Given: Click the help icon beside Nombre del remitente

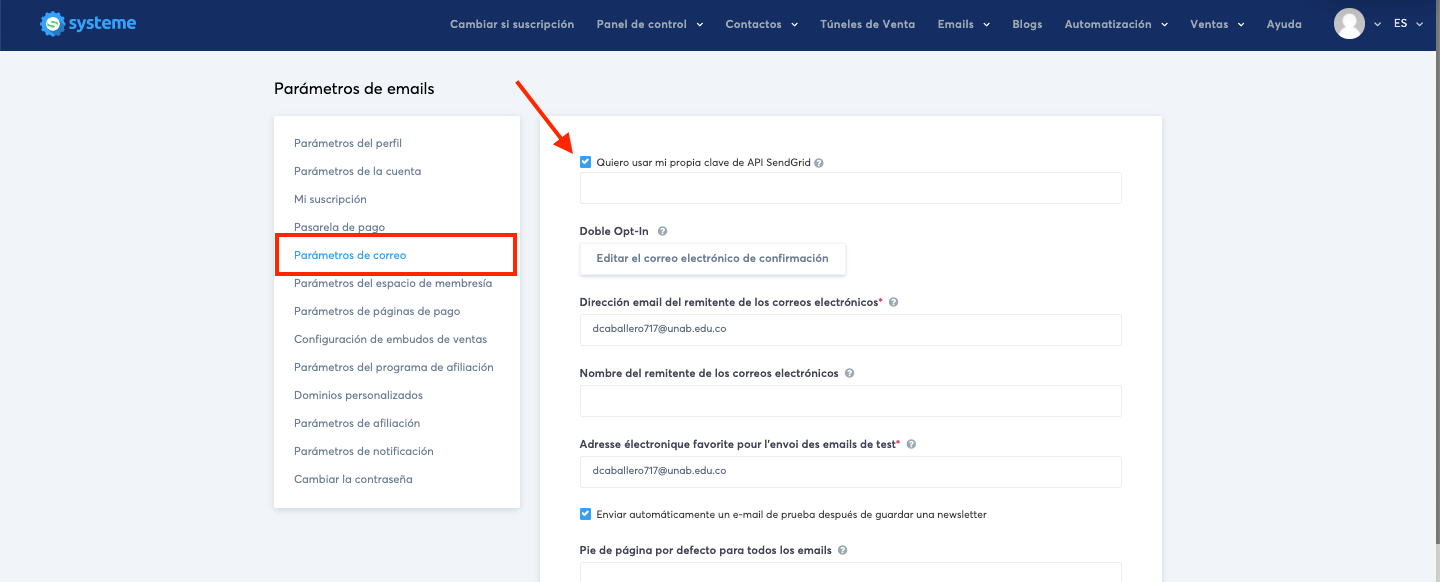Looking at the screenshot, I should [848, 372].
